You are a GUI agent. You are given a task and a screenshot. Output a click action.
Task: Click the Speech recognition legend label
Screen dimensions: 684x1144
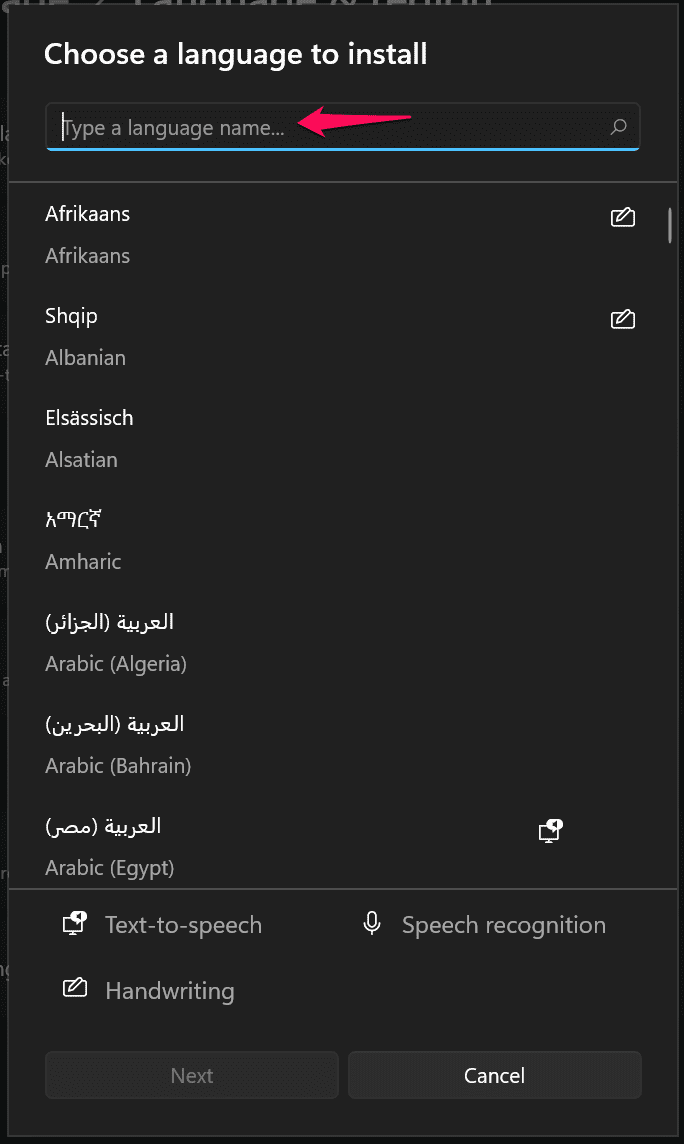[504, 924]
